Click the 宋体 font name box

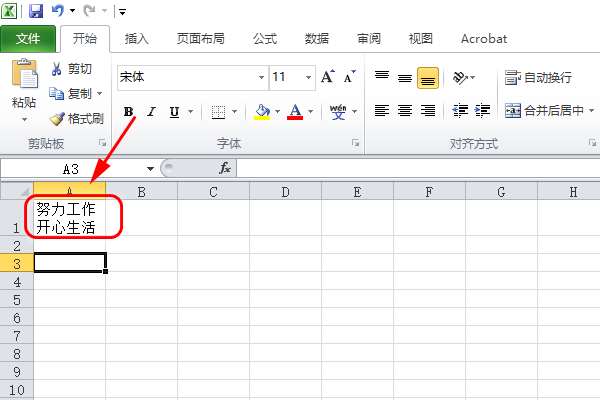[187, 77]
